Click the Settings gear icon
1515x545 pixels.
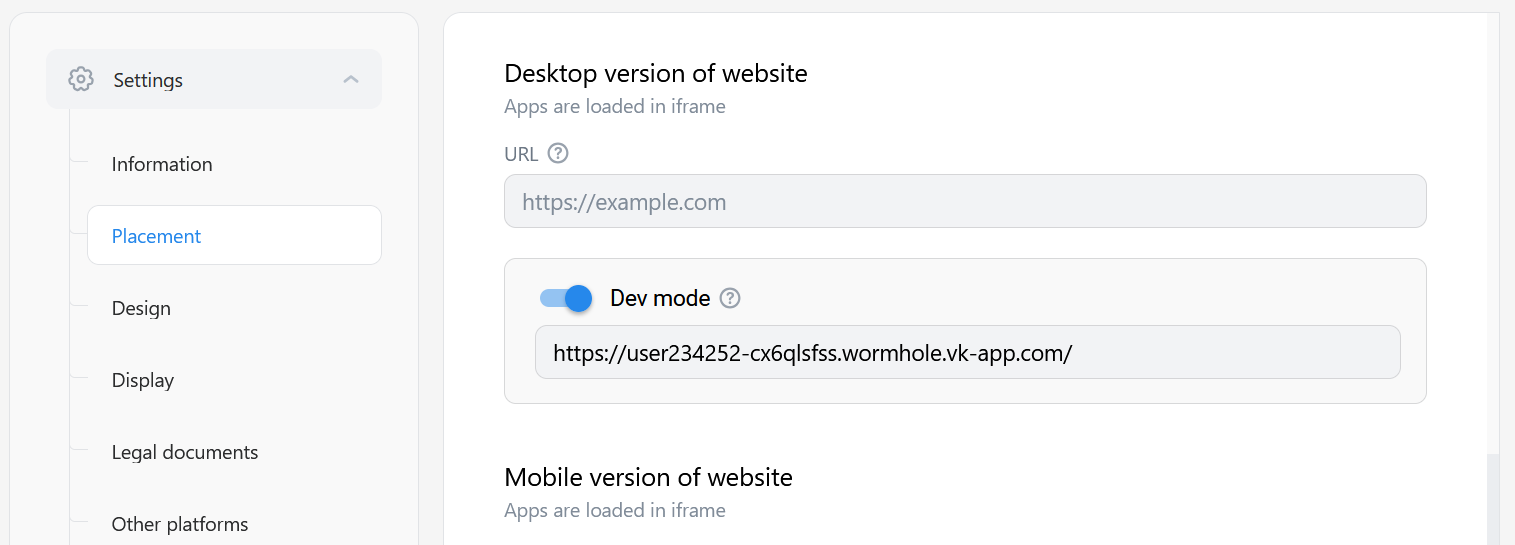point(81,79)
